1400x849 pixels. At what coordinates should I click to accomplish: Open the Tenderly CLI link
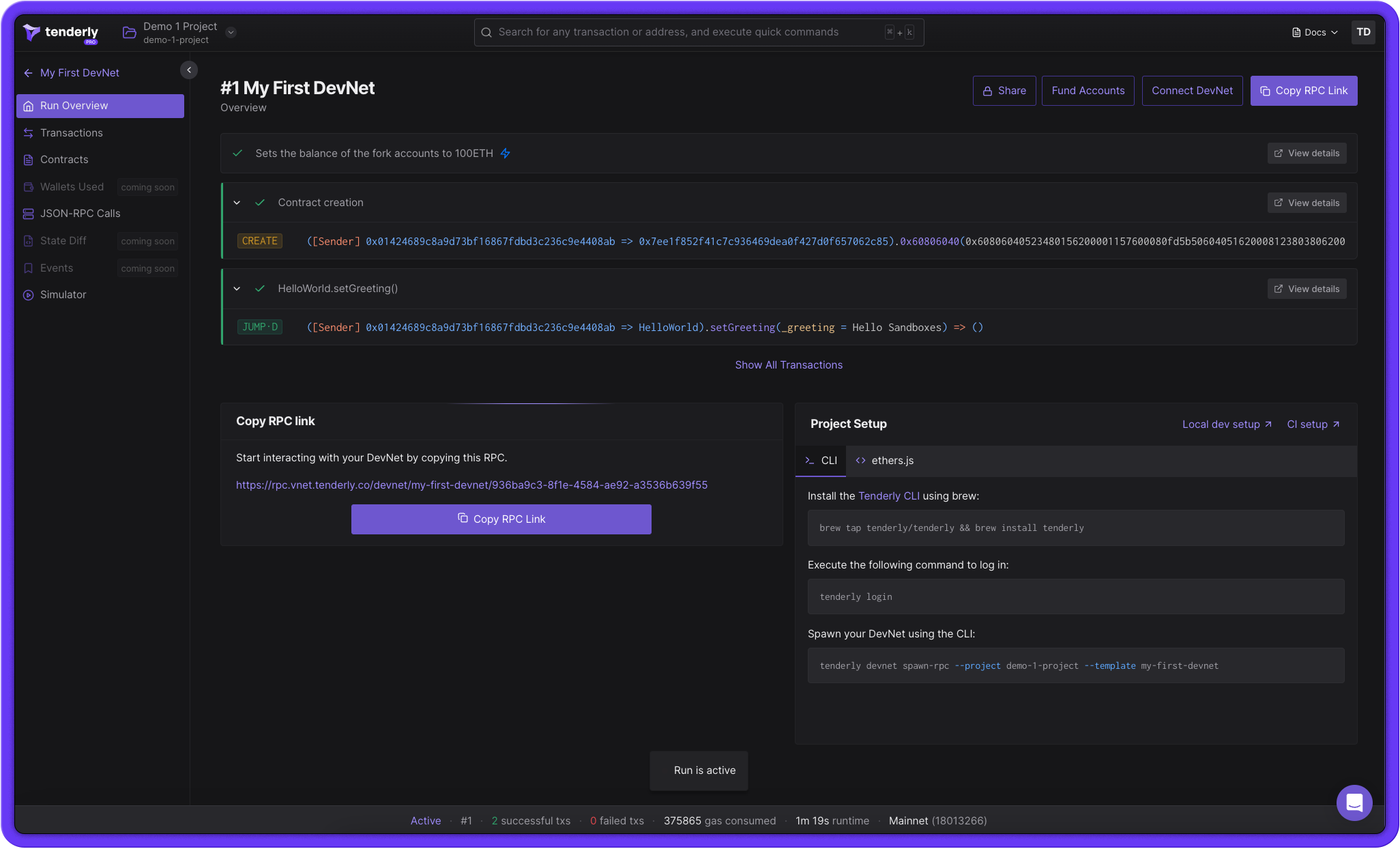(x=889, y=495)
